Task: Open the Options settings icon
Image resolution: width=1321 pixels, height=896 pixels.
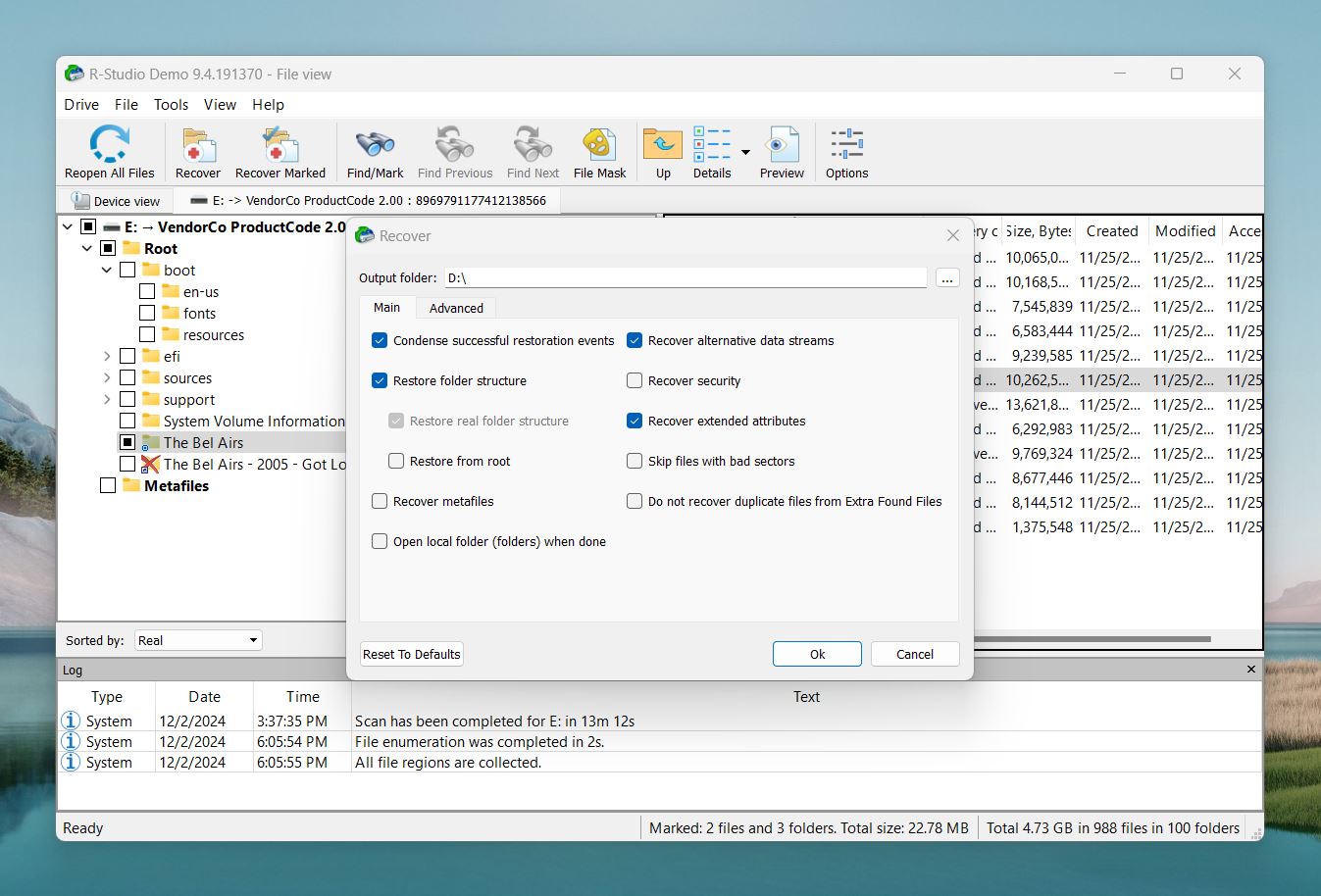Action: [x=846, y=152]
